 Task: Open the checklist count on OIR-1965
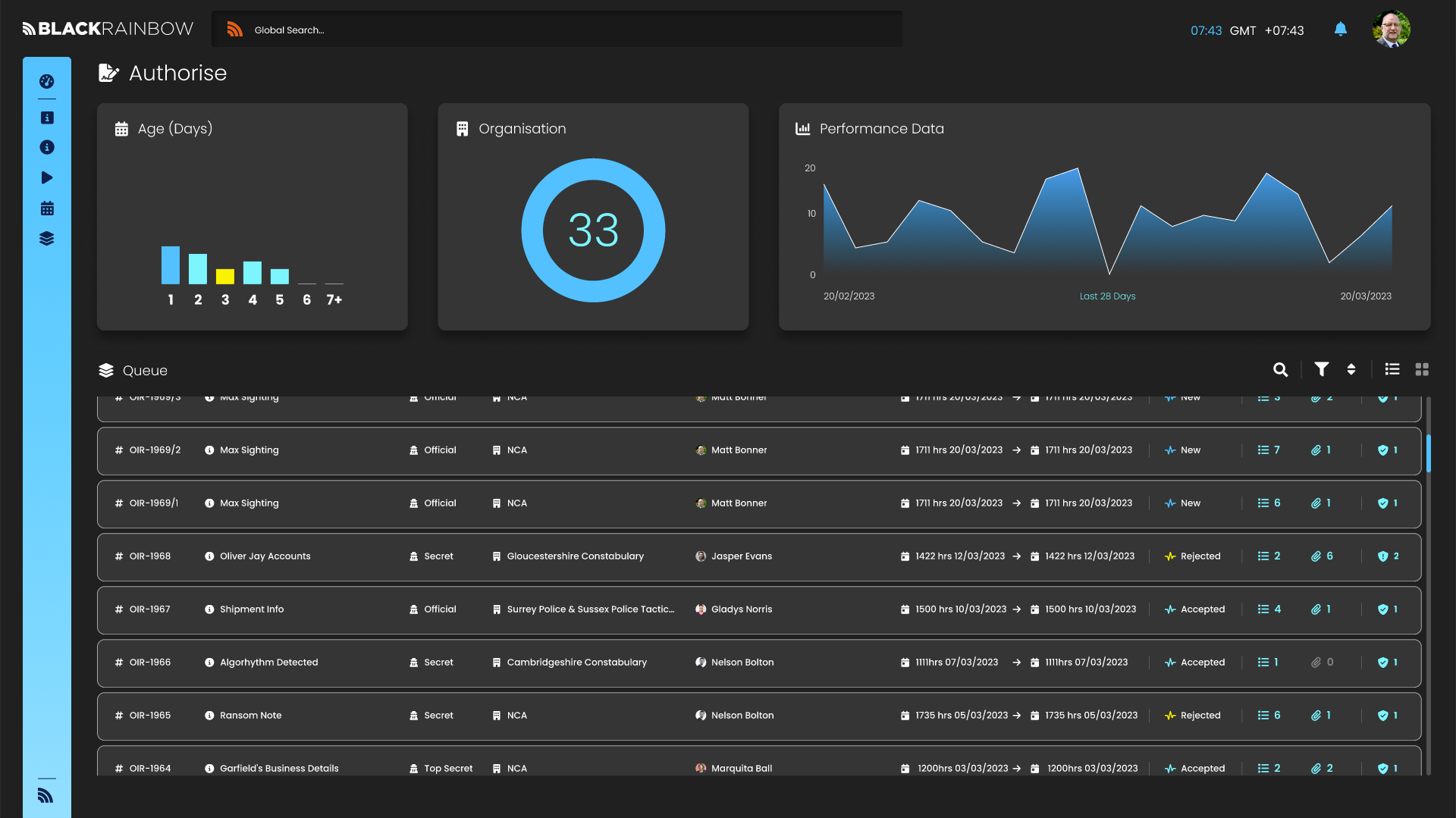click(1268, 715)
